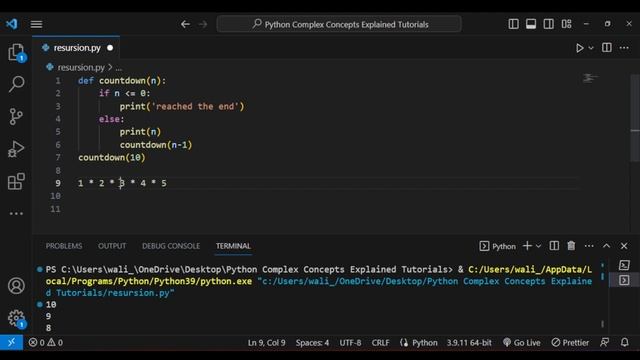Click Ln 9, Col 9 indicator
Screen dimensions: 640x360
(x=267, y=342)
